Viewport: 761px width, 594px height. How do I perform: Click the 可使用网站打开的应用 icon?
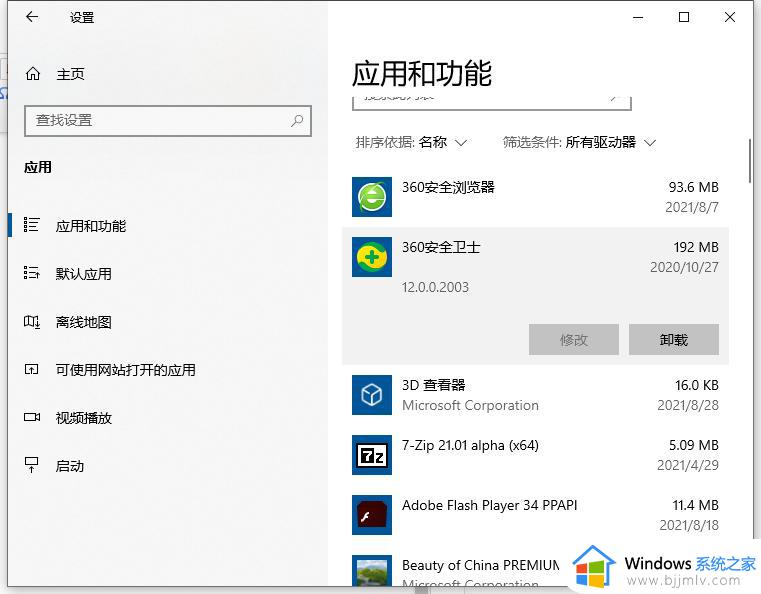tap(32, 370)
